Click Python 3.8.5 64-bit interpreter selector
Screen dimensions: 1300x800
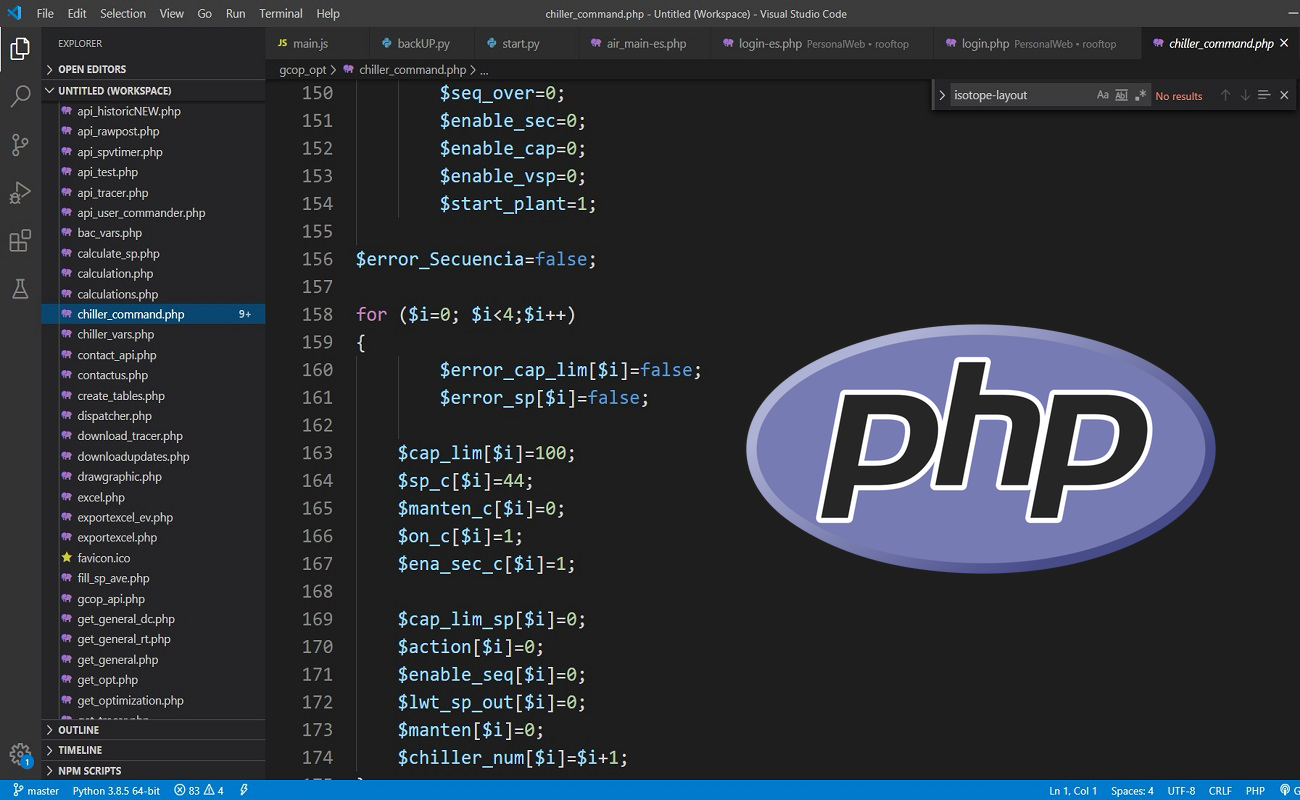click(116, 790)
